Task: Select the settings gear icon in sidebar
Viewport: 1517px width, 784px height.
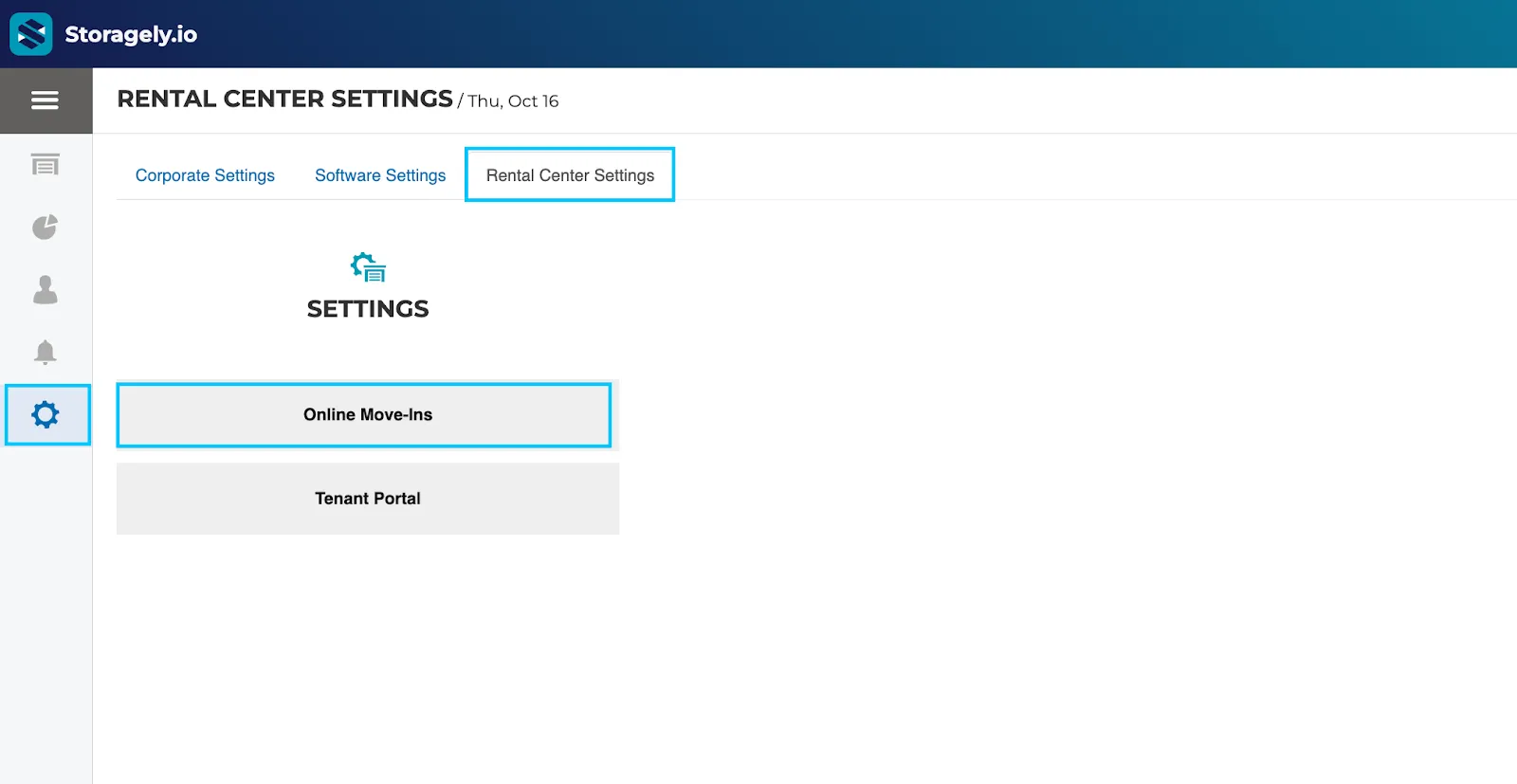Action: [46, 414]
